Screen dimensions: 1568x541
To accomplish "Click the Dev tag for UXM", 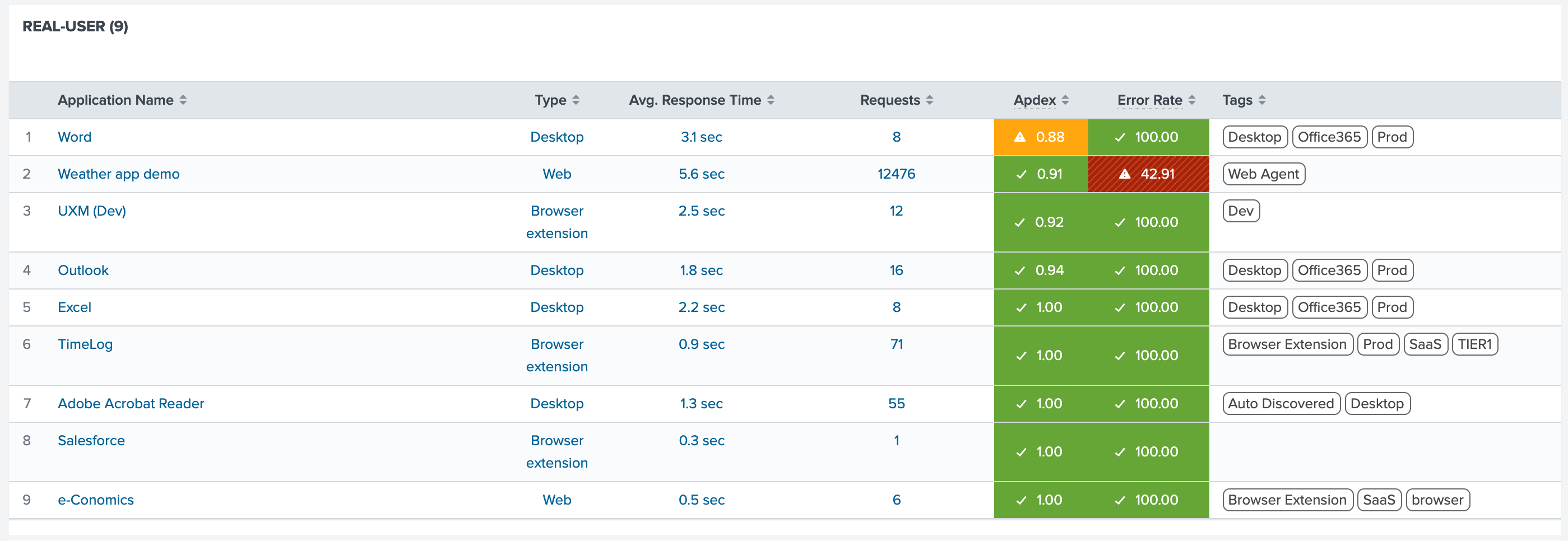I will click(1241, 211).
